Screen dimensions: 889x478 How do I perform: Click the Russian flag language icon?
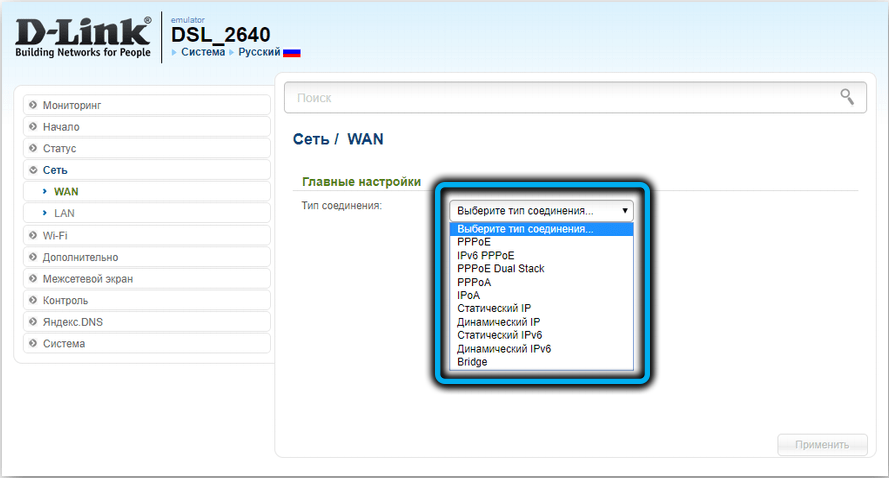tap(292, 52)
